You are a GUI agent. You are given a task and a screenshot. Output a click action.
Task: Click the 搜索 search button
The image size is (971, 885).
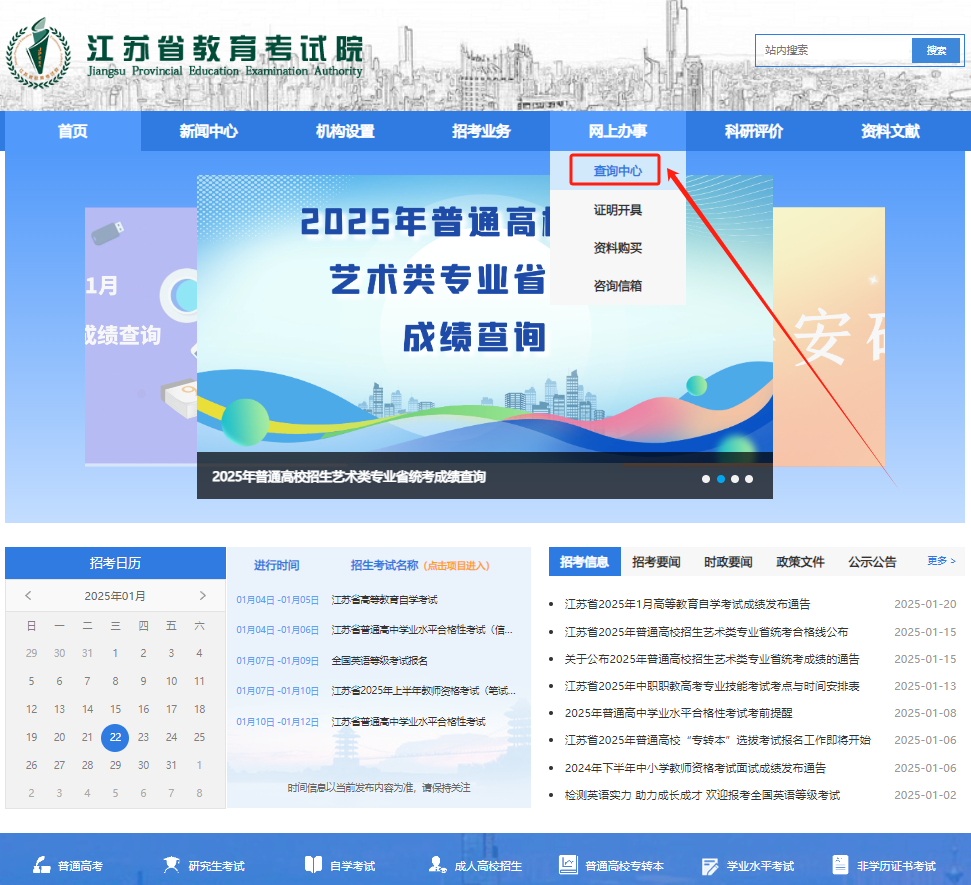pyautogui.click(x=936, y=50)
